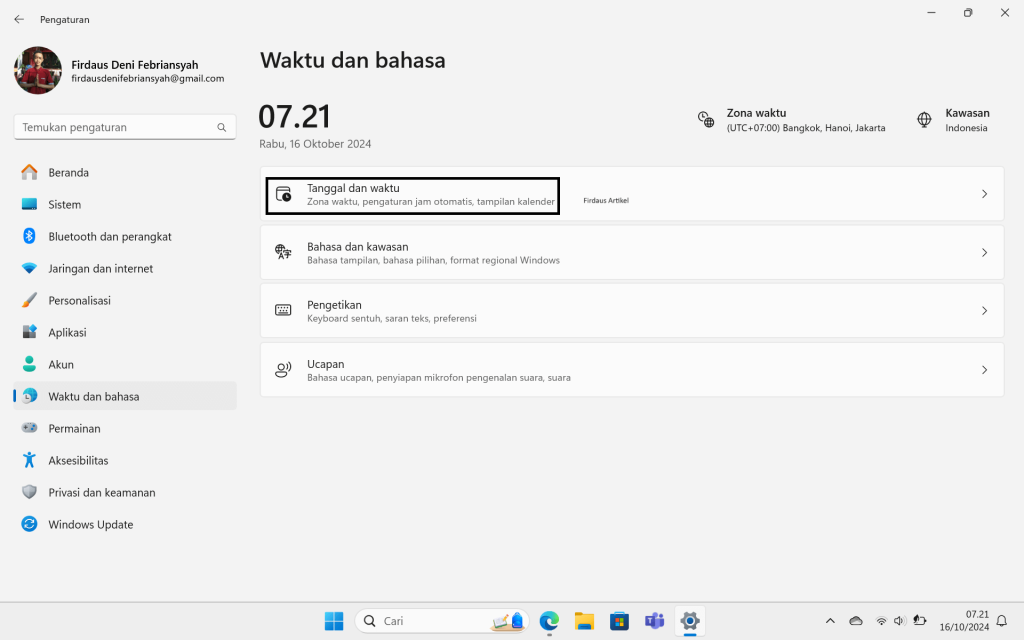Screen dimensions: 1024x640
Task: Launch Microsoft Edge from taskbar
Action: tap(549, 621)
